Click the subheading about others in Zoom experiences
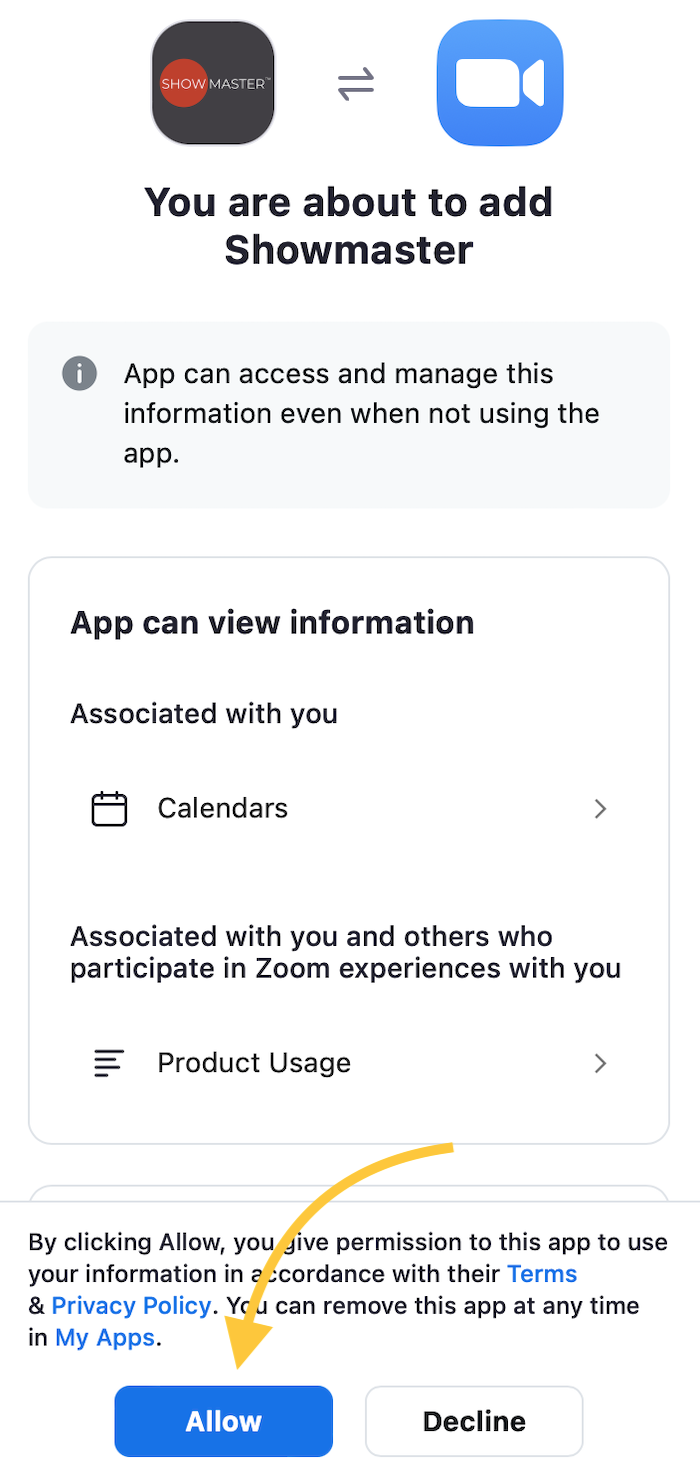Screen dimensions: 700x1479 (345, 952)
